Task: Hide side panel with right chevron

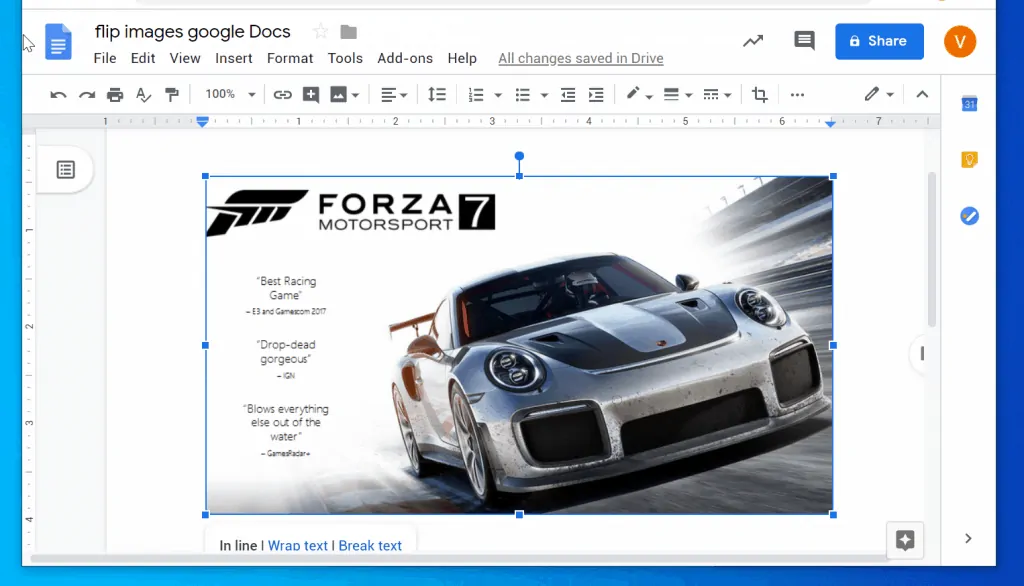Action: pyautogui.click(x=968, y=538)
